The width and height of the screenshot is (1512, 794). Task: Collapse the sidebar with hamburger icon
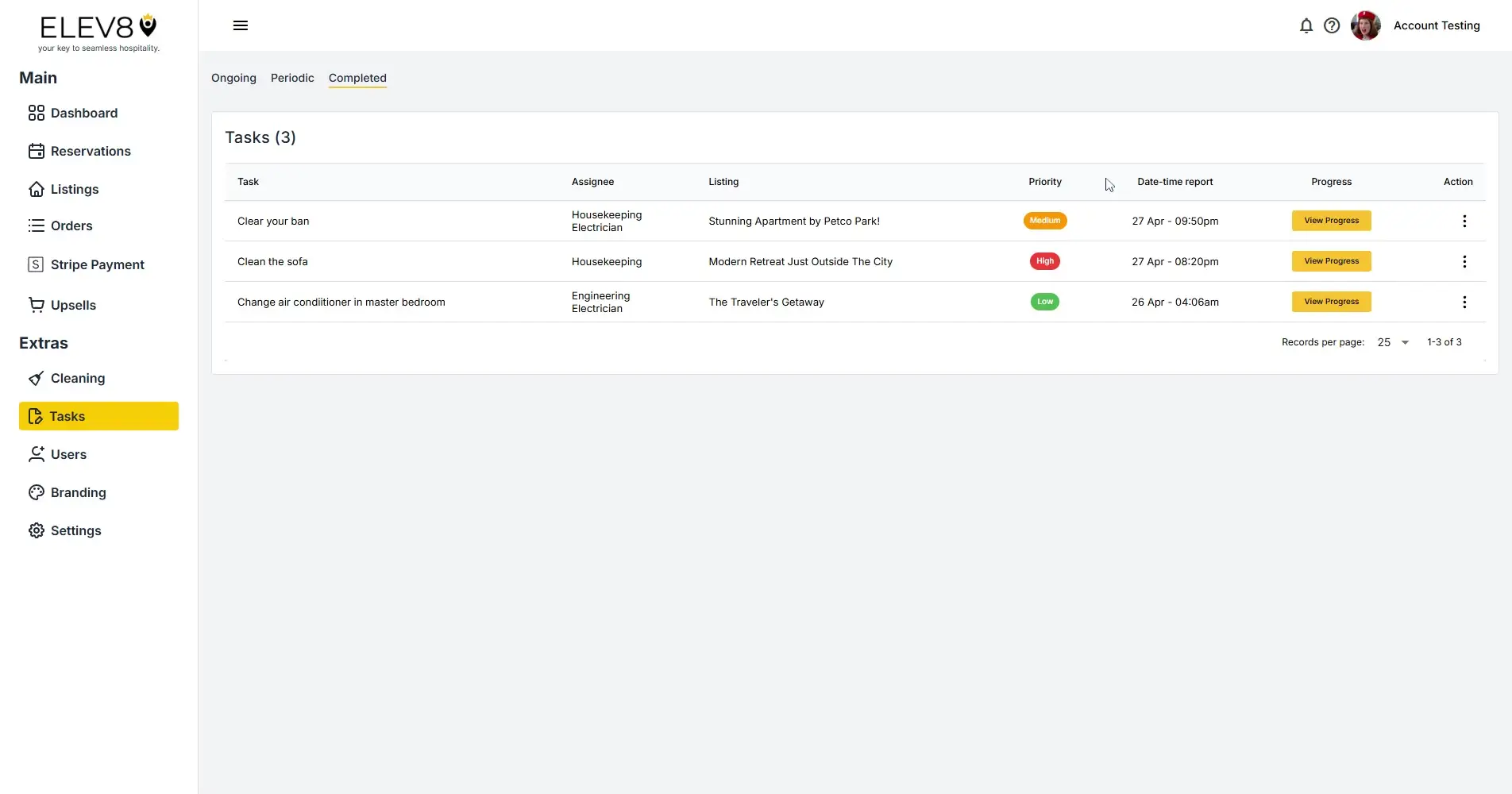tap(240, 25)
